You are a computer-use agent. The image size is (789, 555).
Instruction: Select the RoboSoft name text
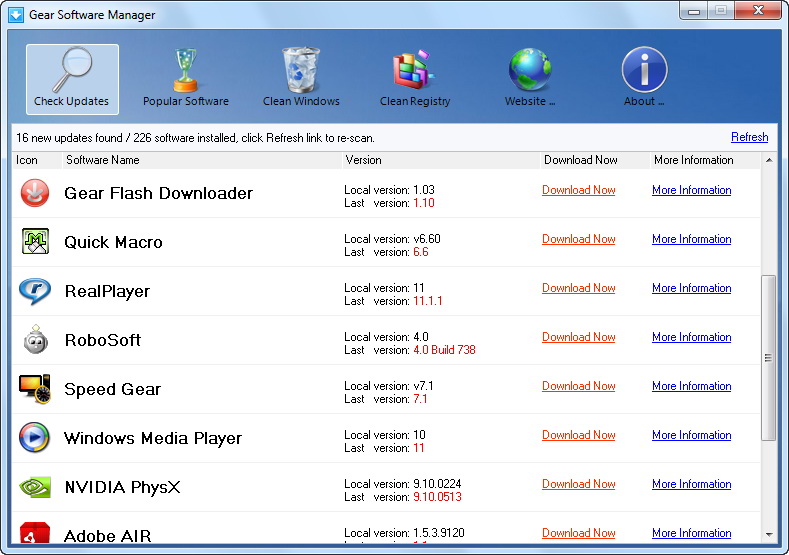(103, 340)
